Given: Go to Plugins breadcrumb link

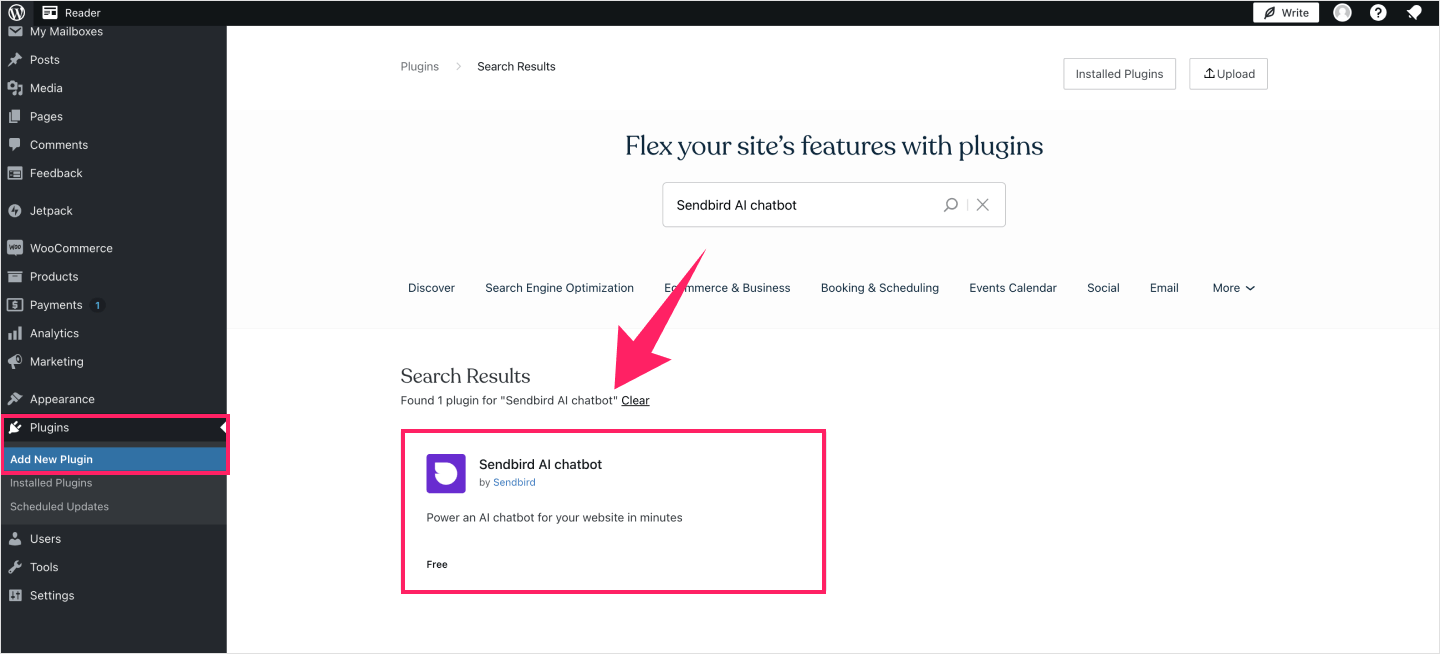Looking at the screenshot, I should [420, 67].
